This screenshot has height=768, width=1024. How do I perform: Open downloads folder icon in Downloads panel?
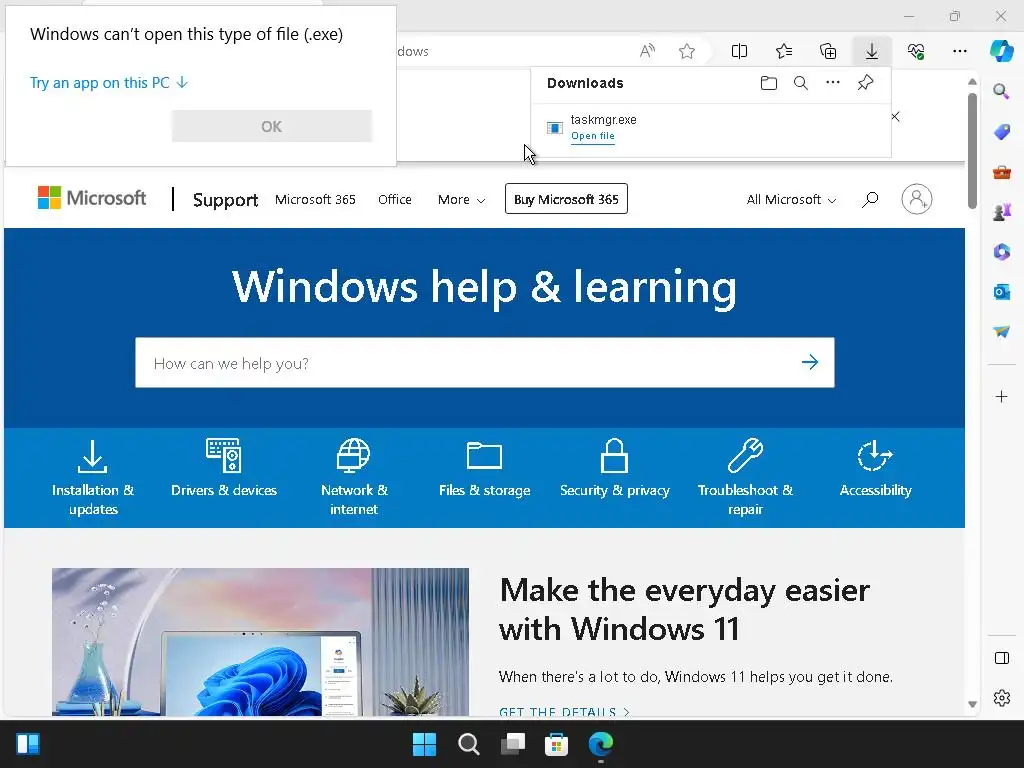pos(769,83)
